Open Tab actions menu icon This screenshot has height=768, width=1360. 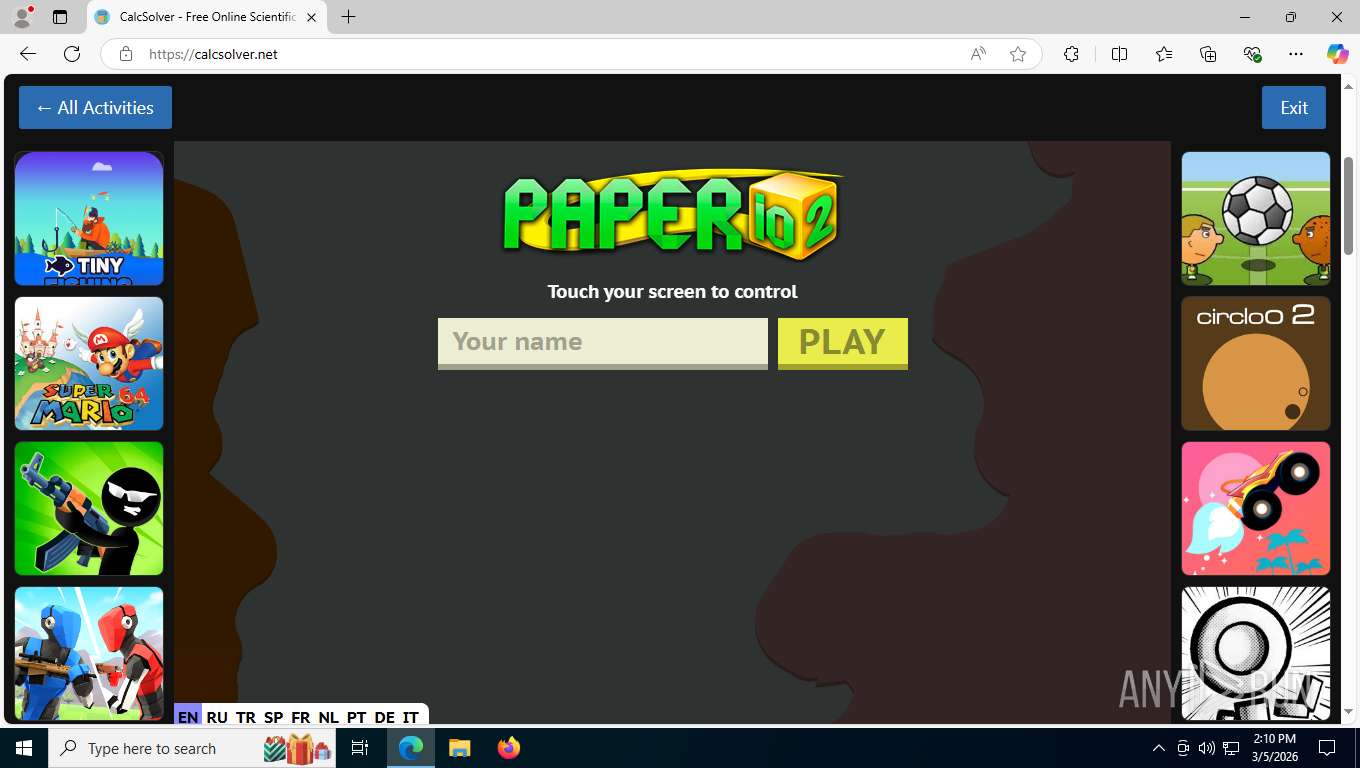tap(60, 17)
